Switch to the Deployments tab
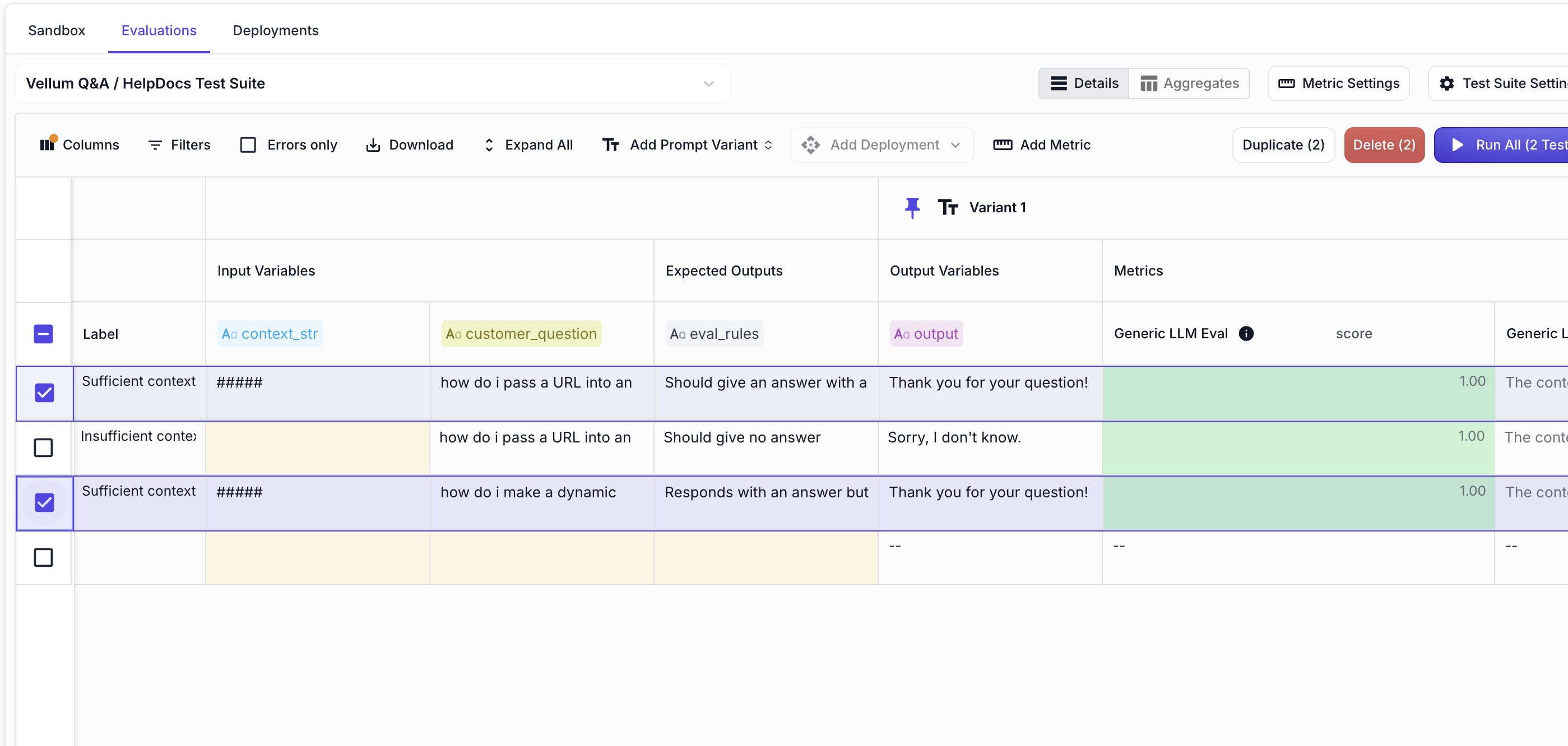The image size is (1568, 746). [x=276, y=30]
